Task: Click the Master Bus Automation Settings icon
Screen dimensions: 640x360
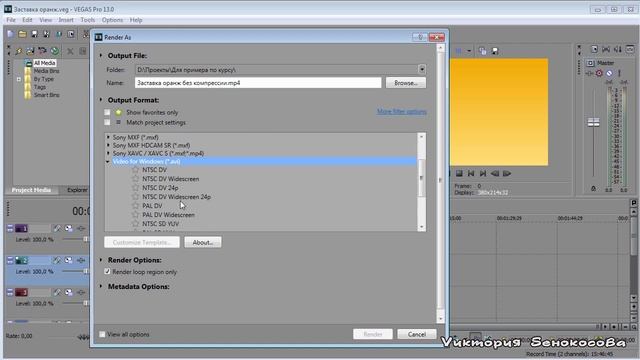Action: (599, 73)
